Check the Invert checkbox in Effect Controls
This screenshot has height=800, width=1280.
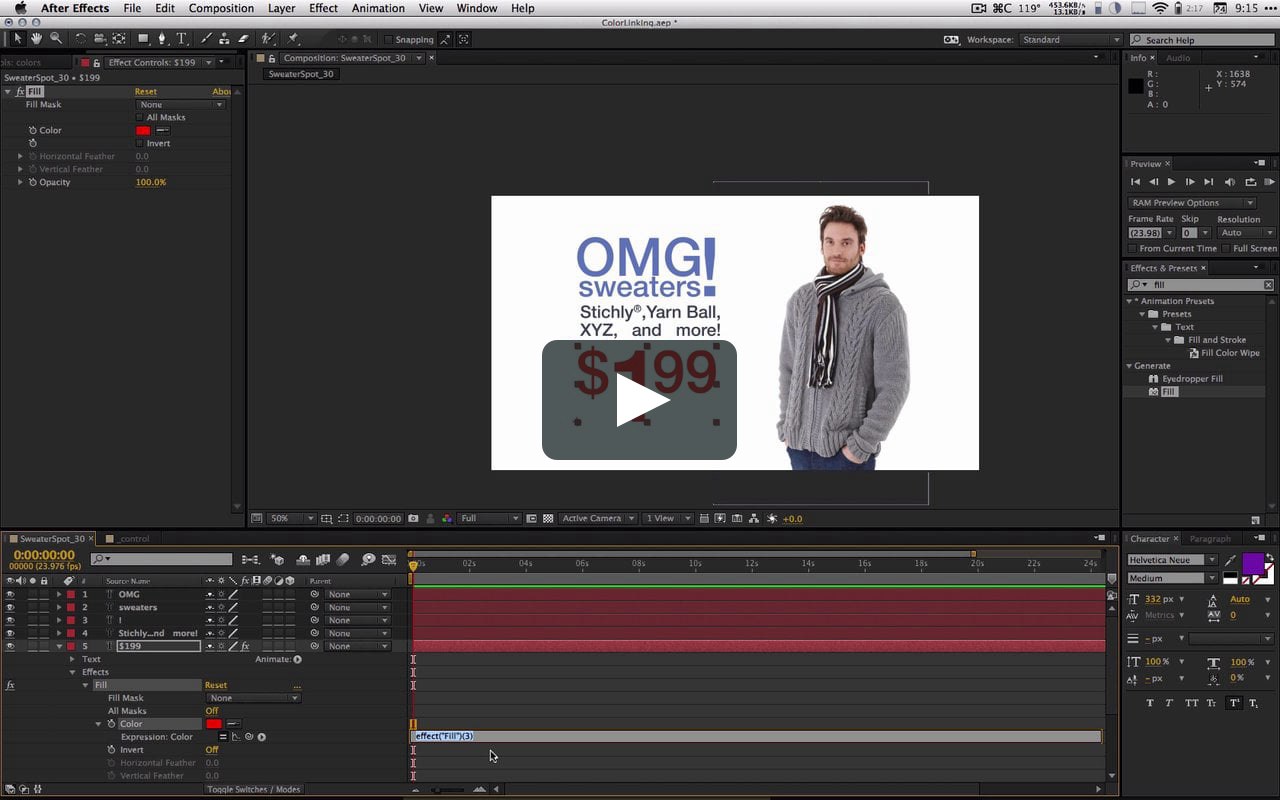coord(139,143)
